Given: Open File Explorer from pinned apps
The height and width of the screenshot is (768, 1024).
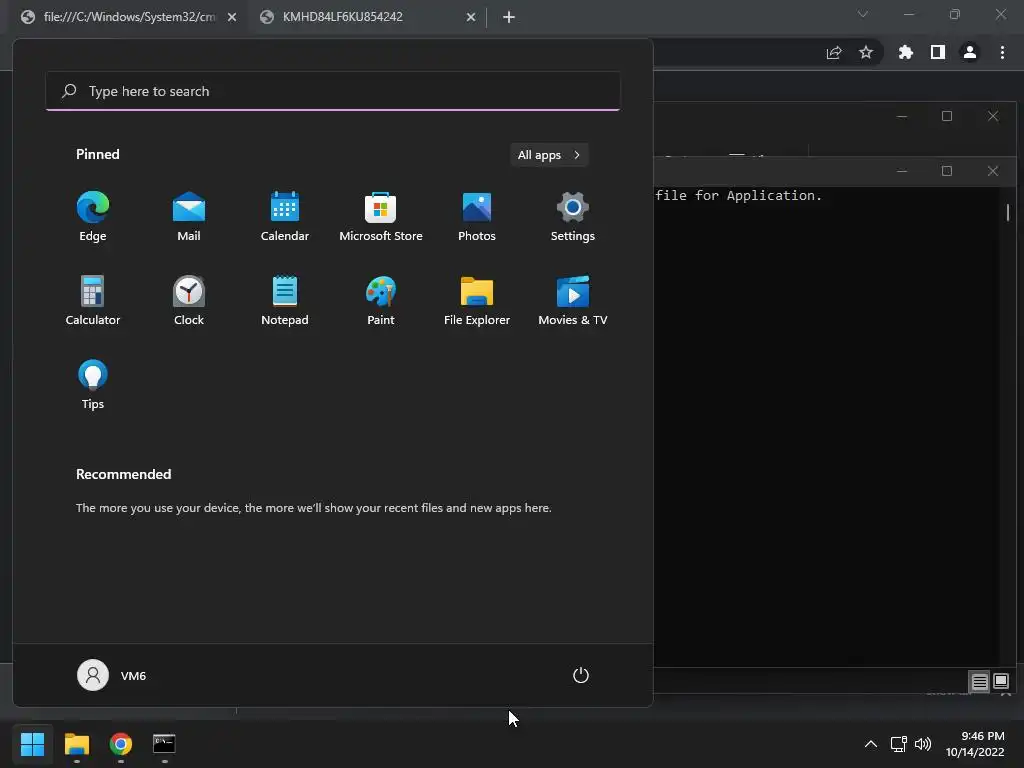Looking at the screenshot, I should point(477,300).
